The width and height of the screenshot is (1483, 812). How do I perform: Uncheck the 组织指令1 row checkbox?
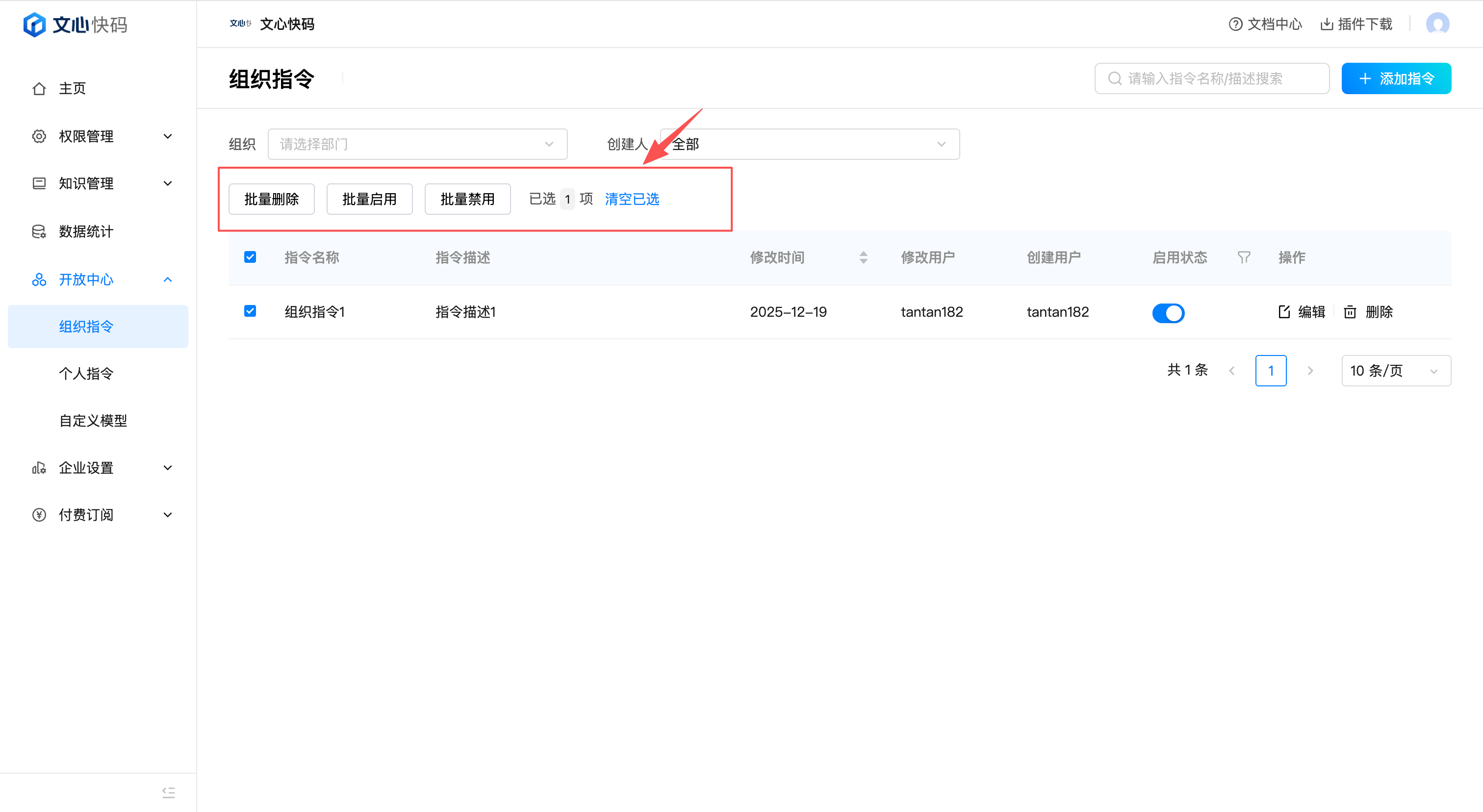250,311
